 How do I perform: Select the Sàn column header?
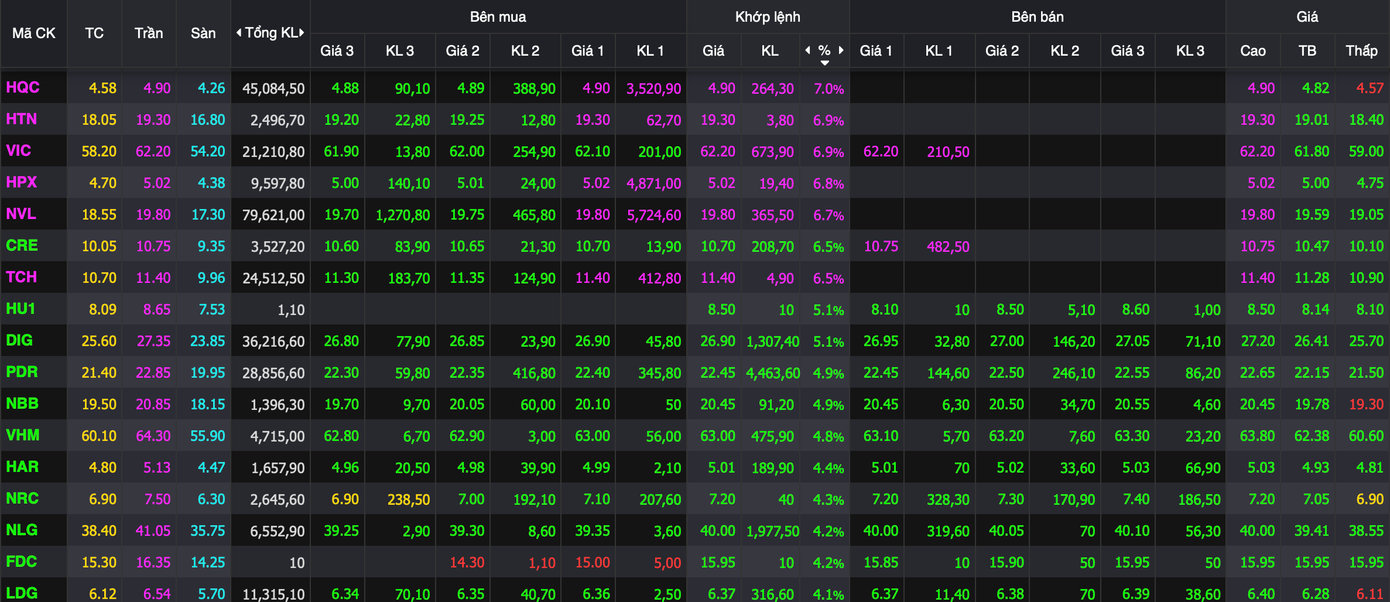(x=203, y=33)
